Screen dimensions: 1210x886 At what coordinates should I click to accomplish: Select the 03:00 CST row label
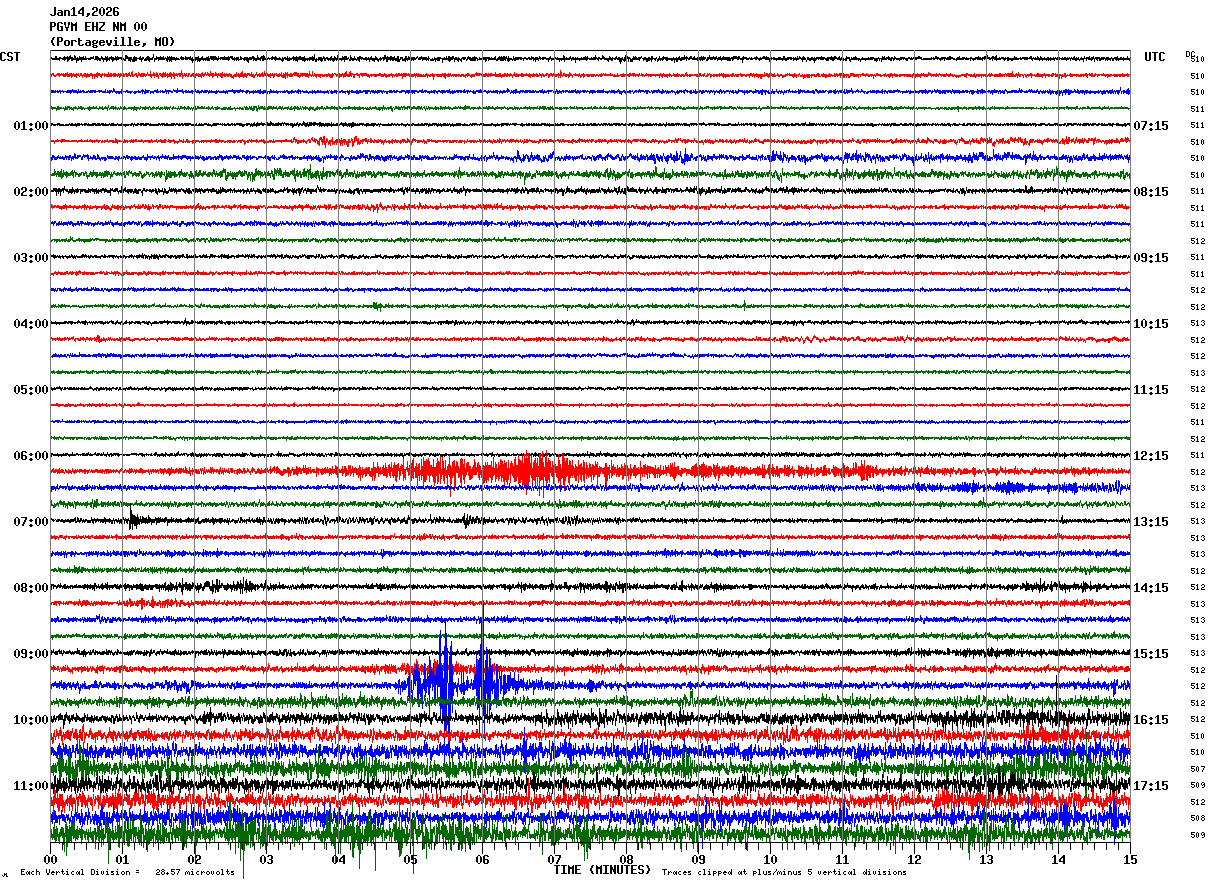point(31,258)
